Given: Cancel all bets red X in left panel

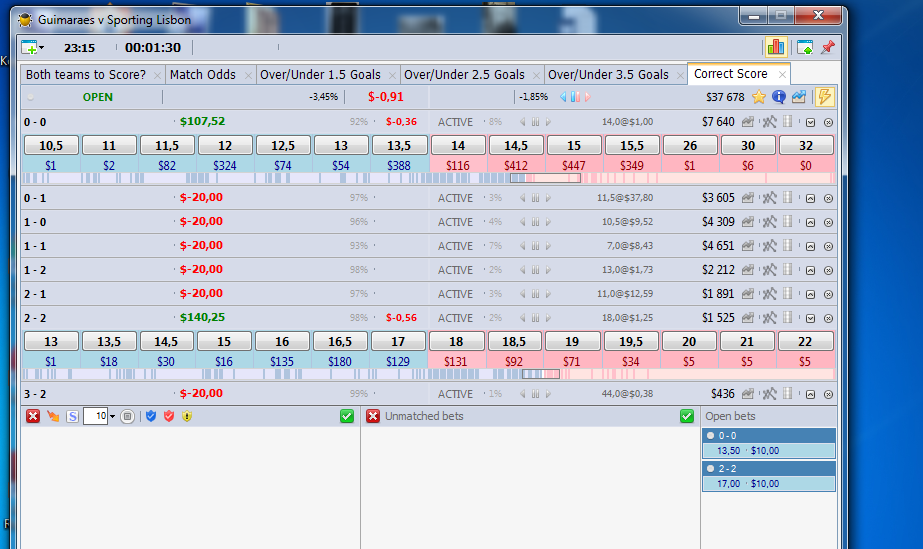Looking at the screenshot, I should 33,417.
